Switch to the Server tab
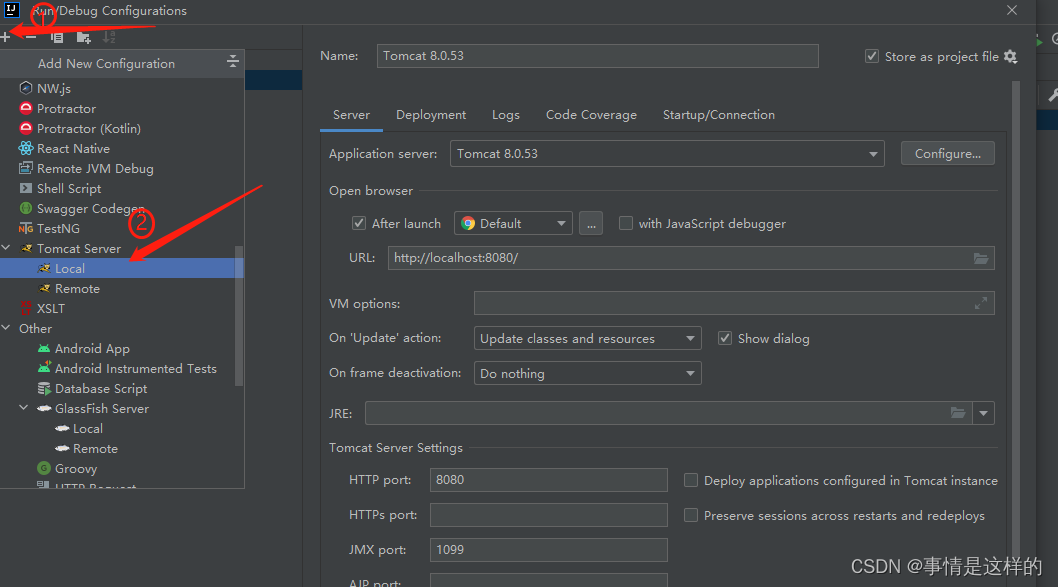Screen dimensions: 1058x587 (352, 115)
